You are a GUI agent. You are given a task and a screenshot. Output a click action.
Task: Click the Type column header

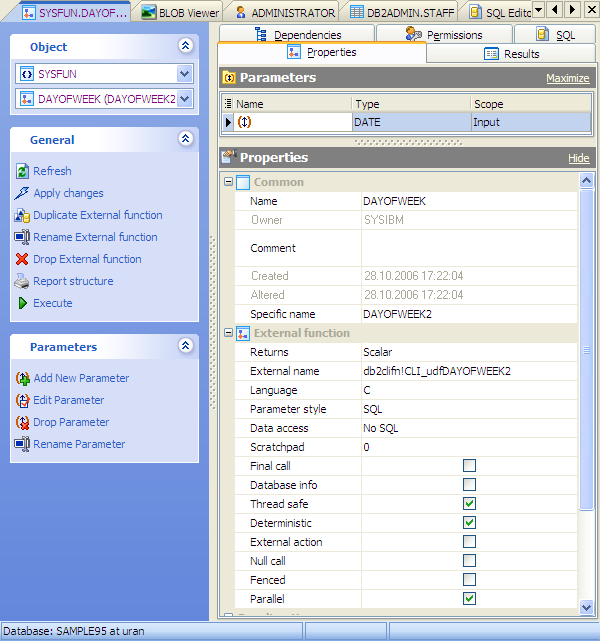click(x=411, y=104)
